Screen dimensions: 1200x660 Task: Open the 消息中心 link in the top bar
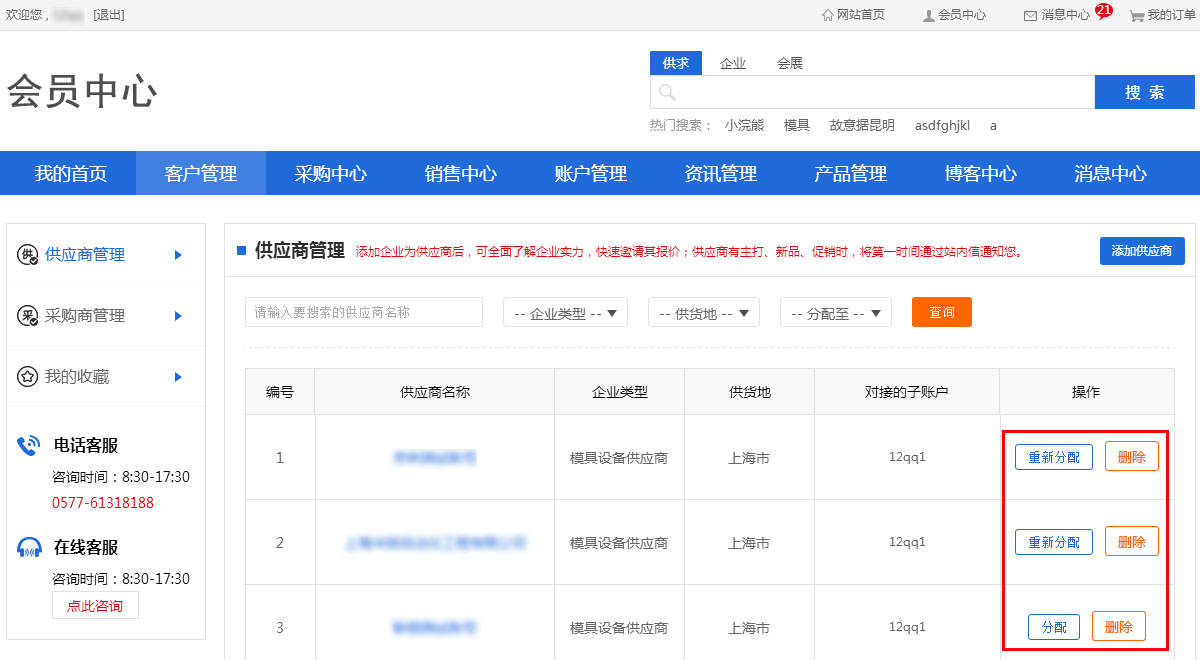click(x=1066, y=15)
